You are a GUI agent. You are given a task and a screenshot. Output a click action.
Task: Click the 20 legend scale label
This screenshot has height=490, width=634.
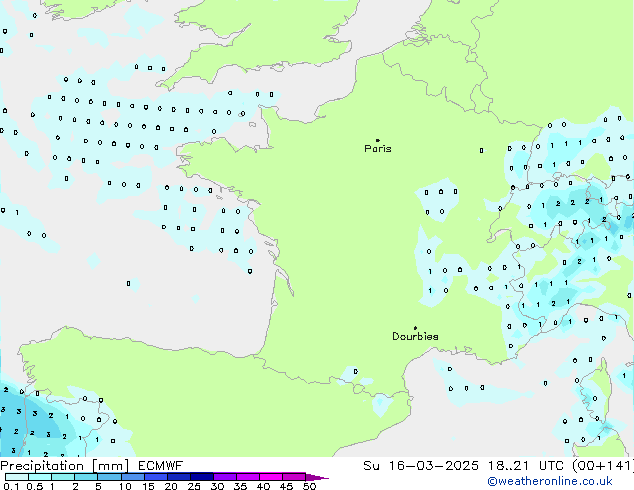[x=171, y=486]
